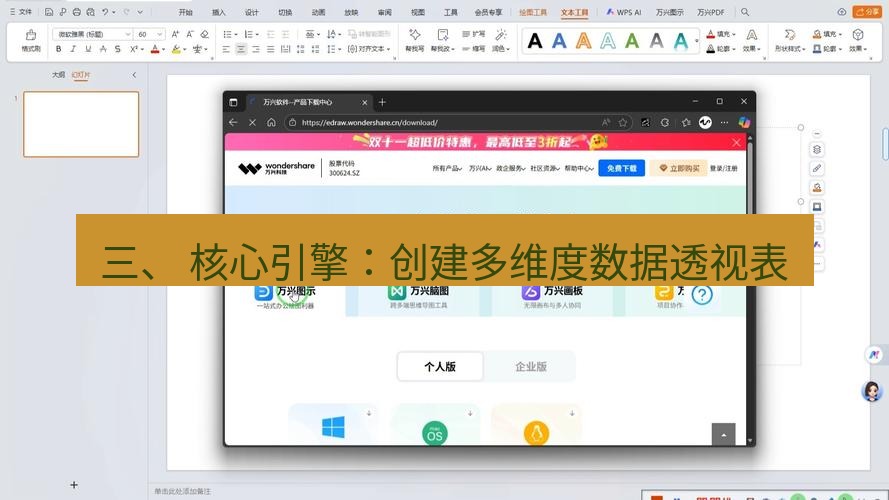Click the Linux penguin download icon
The width and height of the screenshot is (889, 500).
pos(536,434)
